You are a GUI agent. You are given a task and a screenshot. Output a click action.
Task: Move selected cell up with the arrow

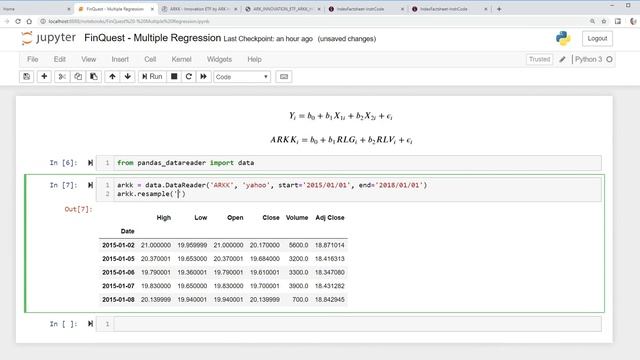[112, 77]
